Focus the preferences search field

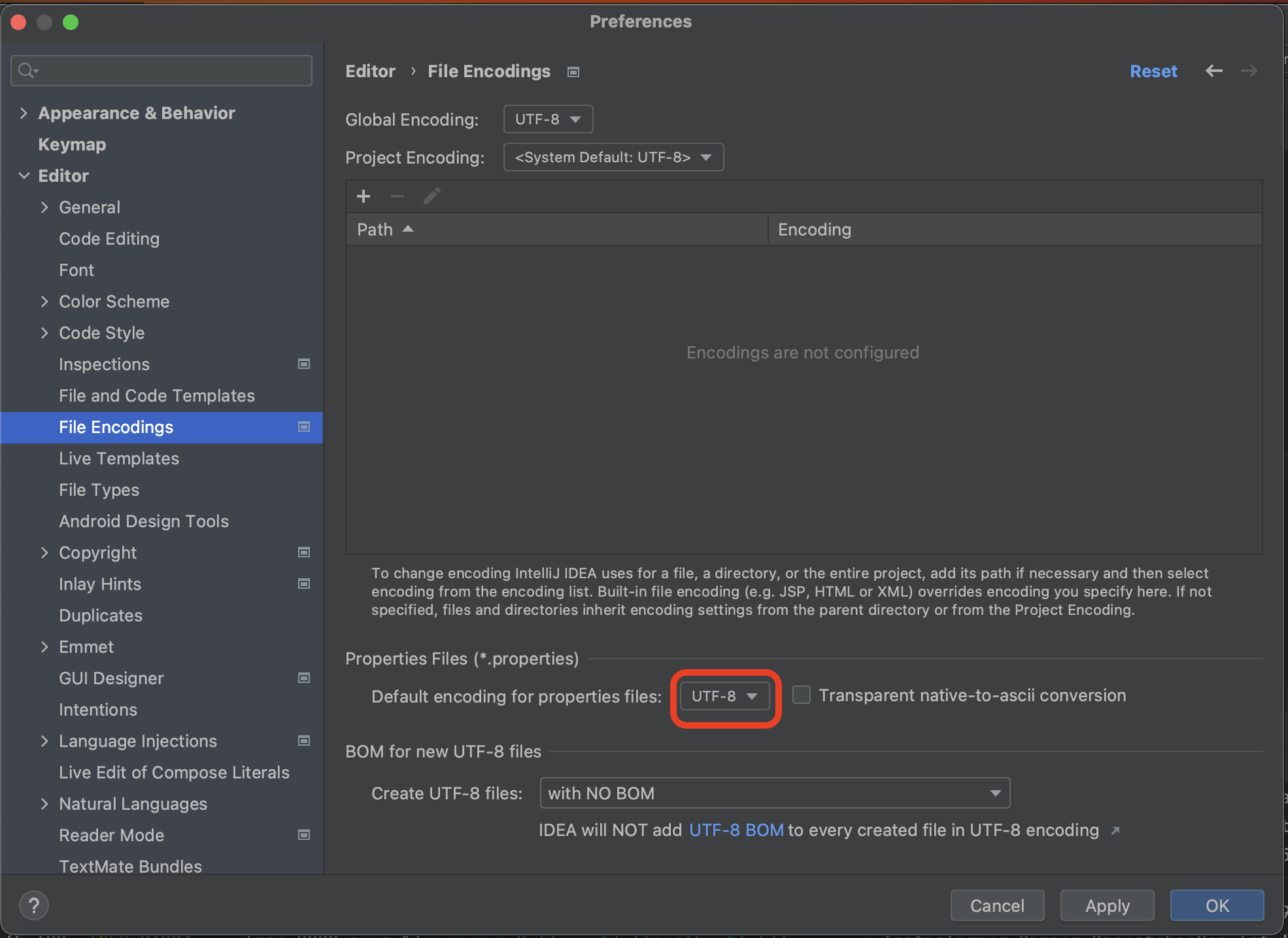point(170,71)
